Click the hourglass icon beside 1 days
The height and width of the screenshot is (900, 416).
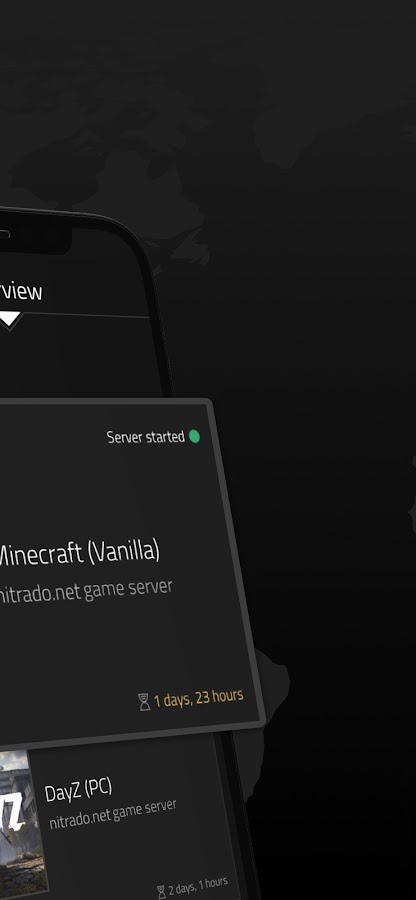click(x=144, y=702)
